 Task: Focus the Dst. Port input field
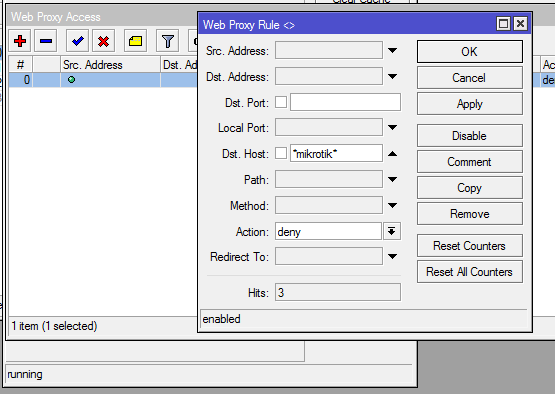pyautogui.click(x=345, y=102)
